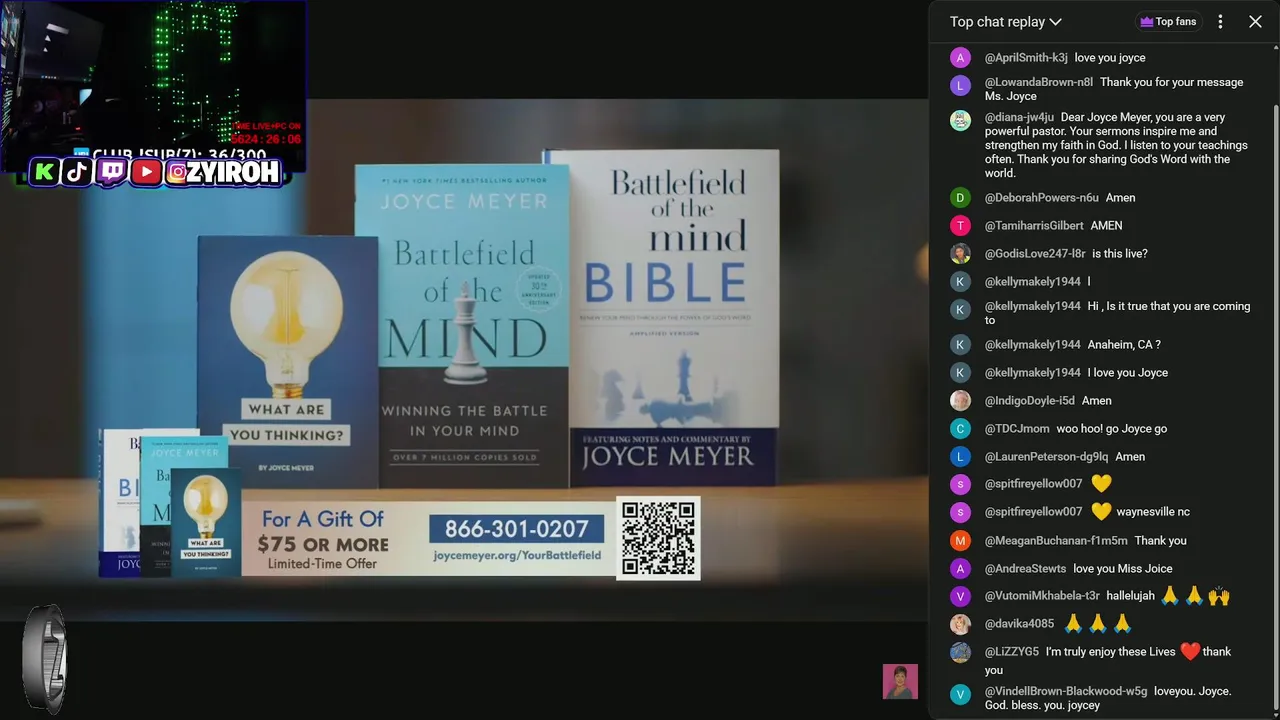This screenshot has height=720, width=1280.
Task: Click @VindellBrown-Blackwood-w5g's avatar
Action: (x=960, y=695)
